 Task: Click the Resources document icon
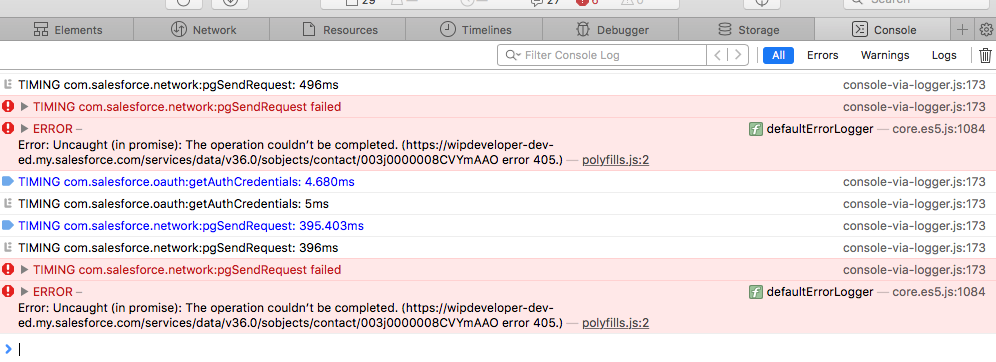tap(309, 29)
